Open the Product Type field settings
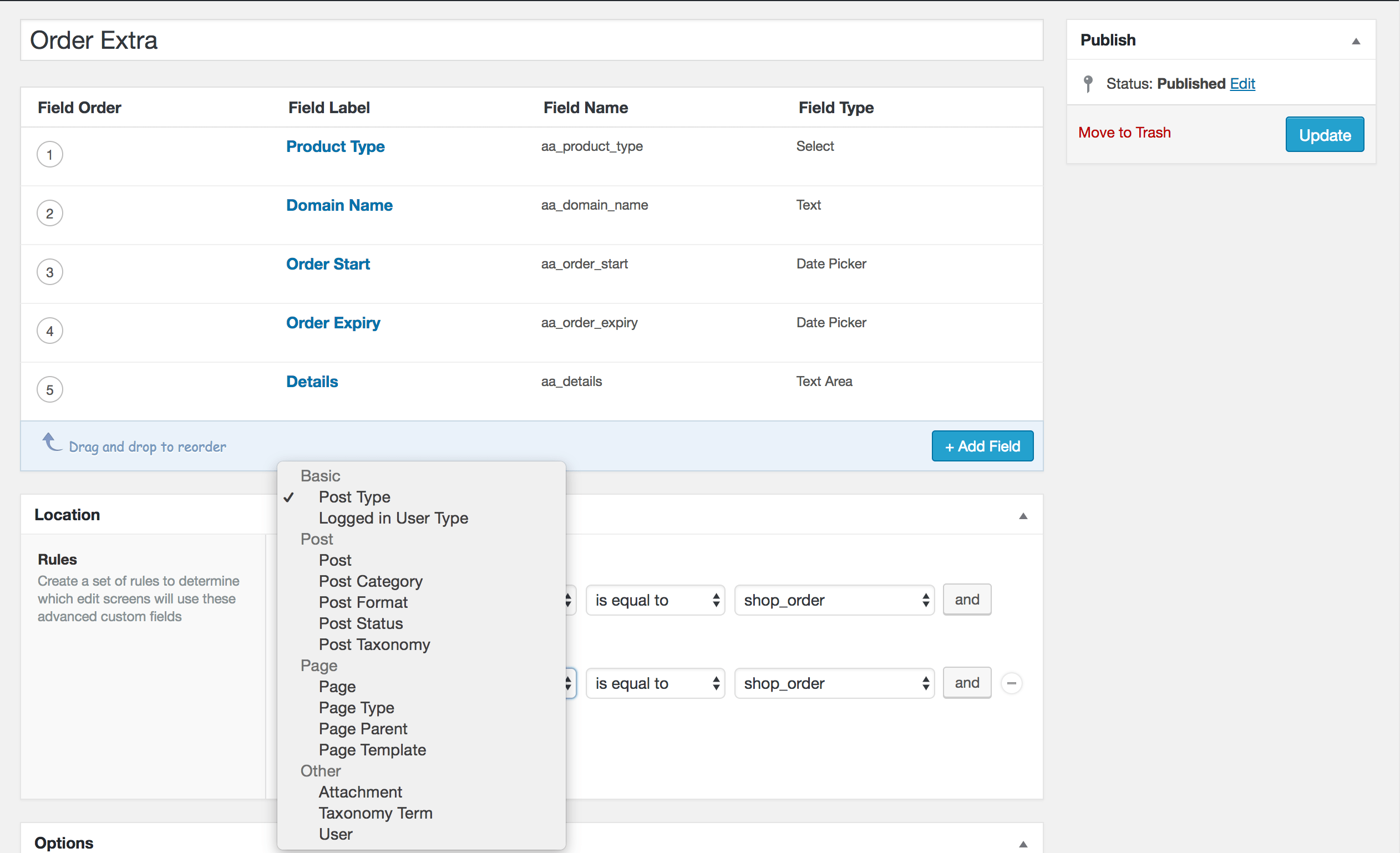The image size is (1400, 853). click(335, 146)
